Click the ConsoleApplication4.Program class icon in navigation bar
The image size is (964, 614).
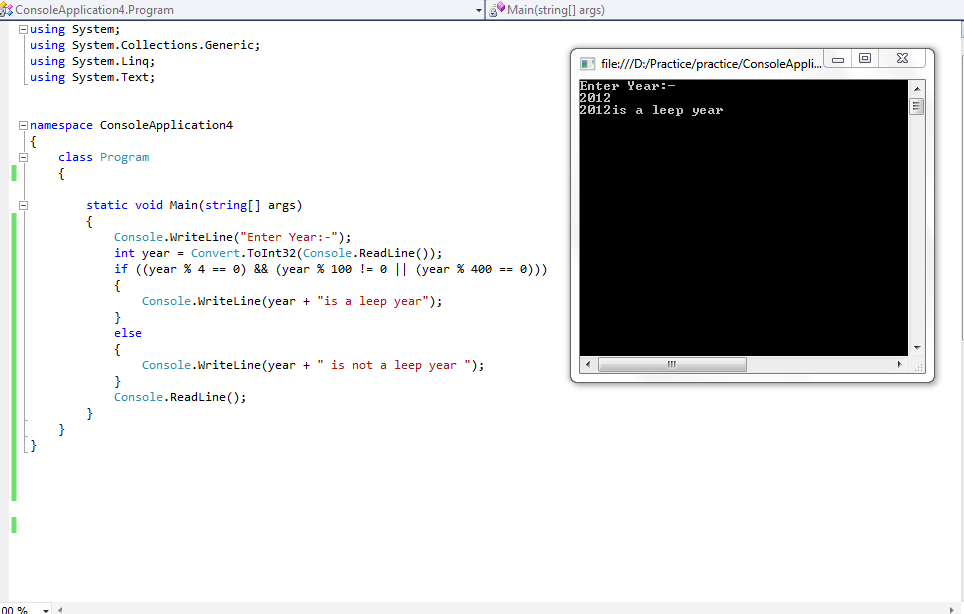[6, 10]
